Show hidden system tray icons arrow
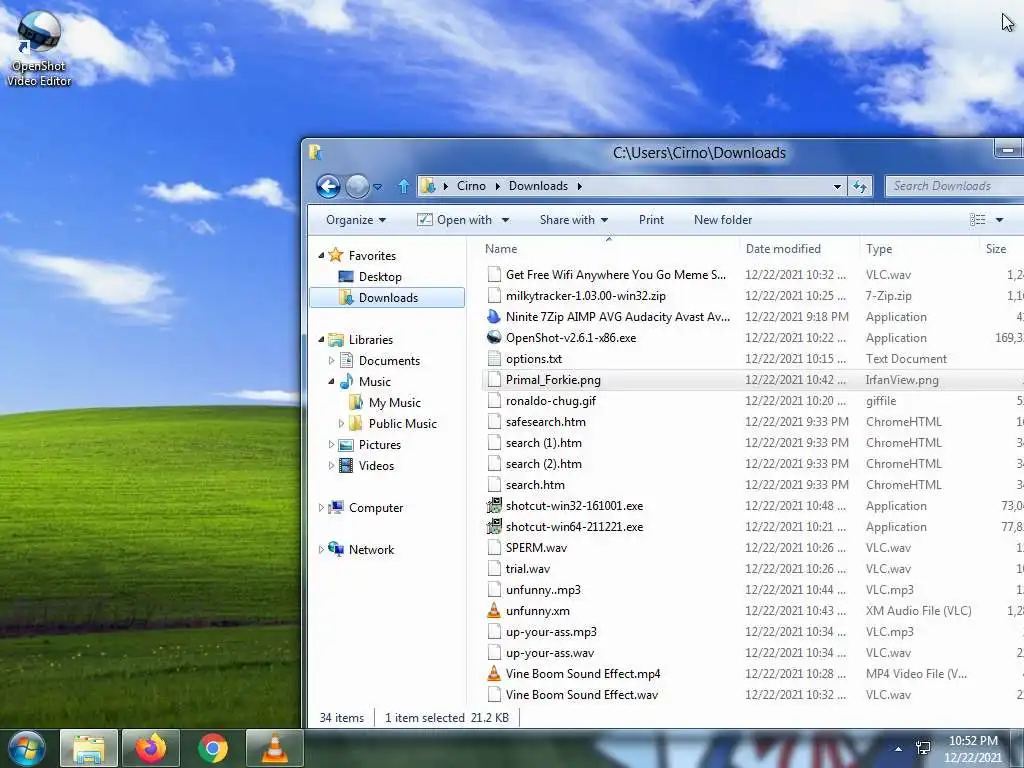1024x768 pixels. [x=898, y=749]
